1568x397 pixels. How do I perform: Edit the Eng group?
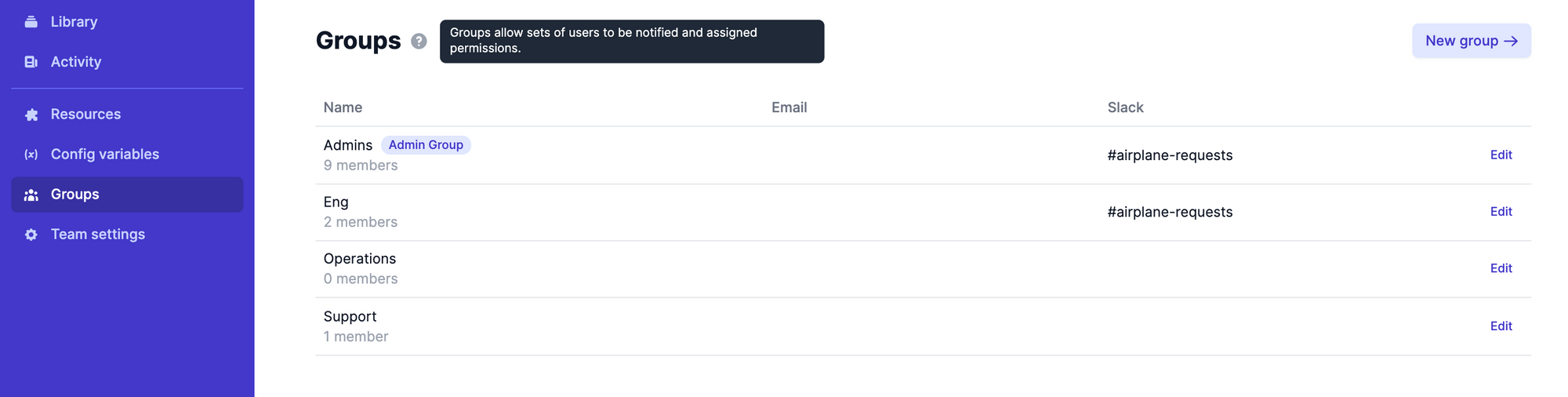[x=1501, y=212]
